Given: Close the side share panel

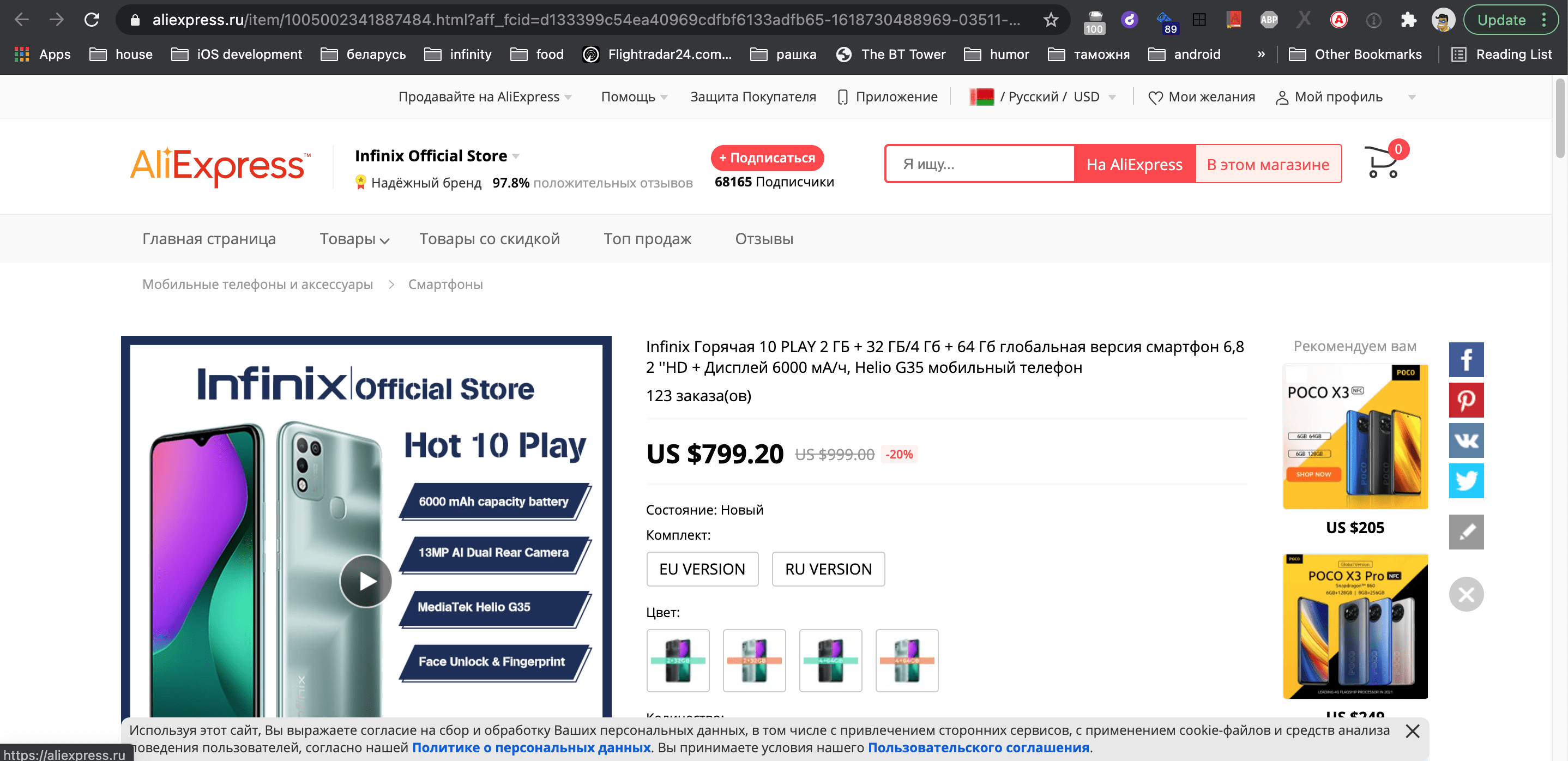Looking at the screenshot, I should coord(1466,594).
